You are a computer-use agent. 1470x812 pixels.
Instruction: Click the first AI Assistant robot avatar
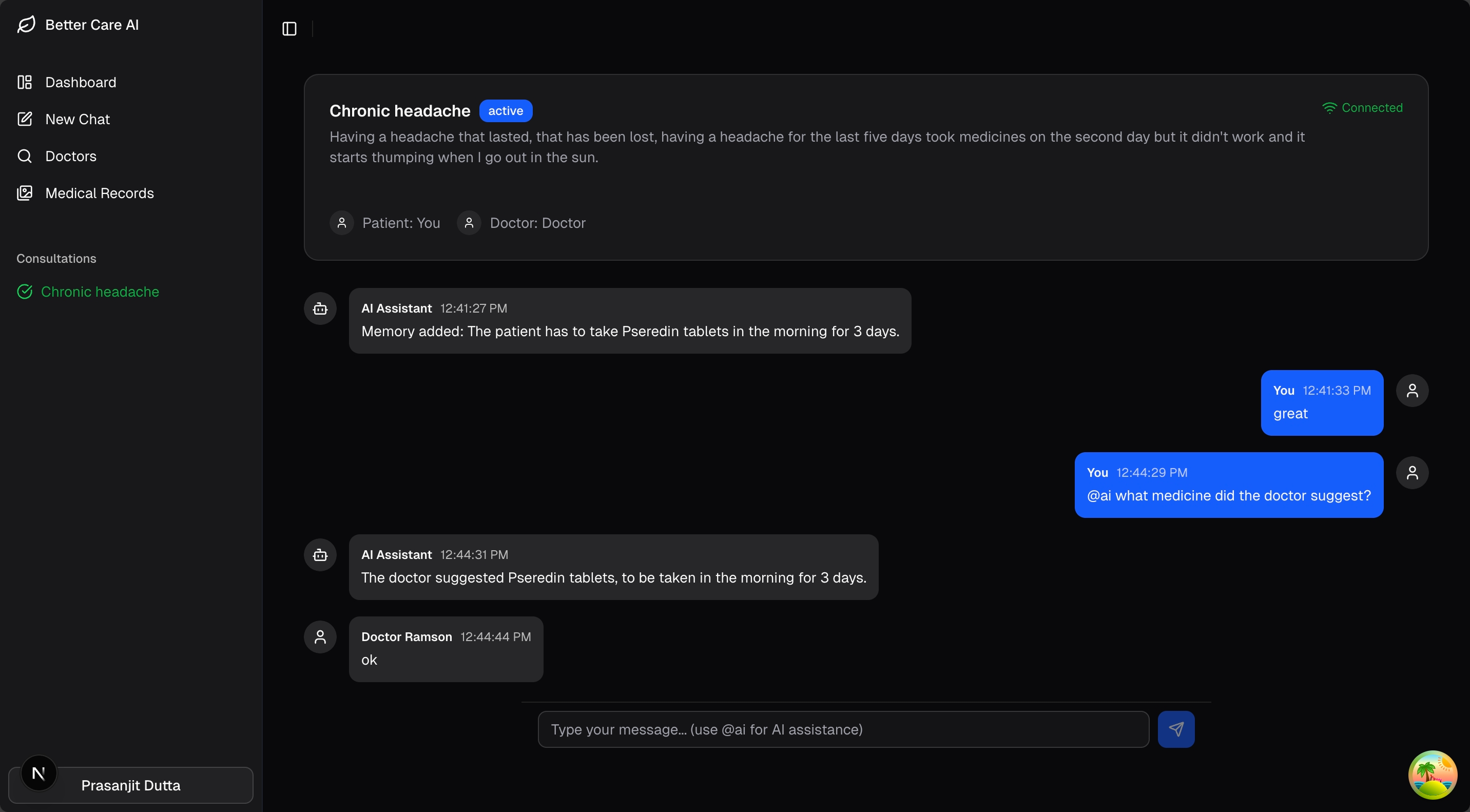[x=320, y=308]
